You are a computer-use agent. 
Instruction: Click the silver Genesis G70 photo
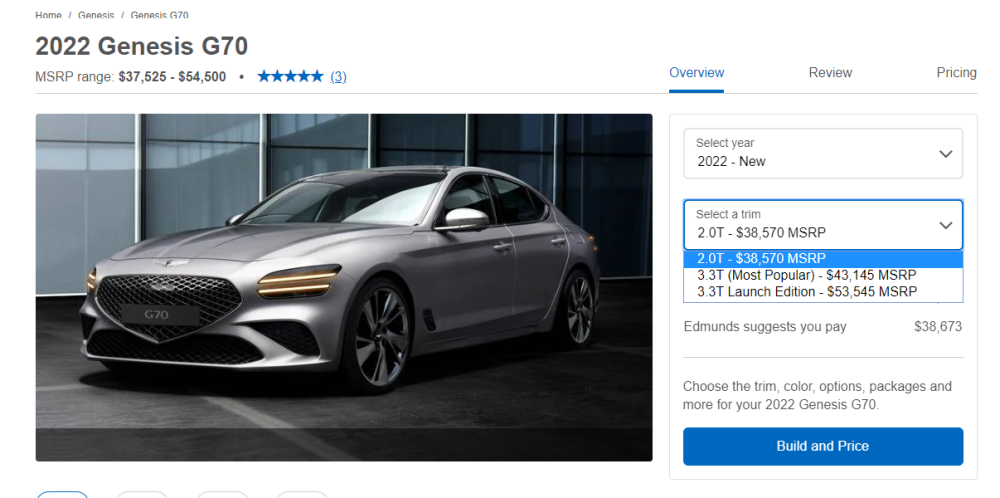[344, 288]
